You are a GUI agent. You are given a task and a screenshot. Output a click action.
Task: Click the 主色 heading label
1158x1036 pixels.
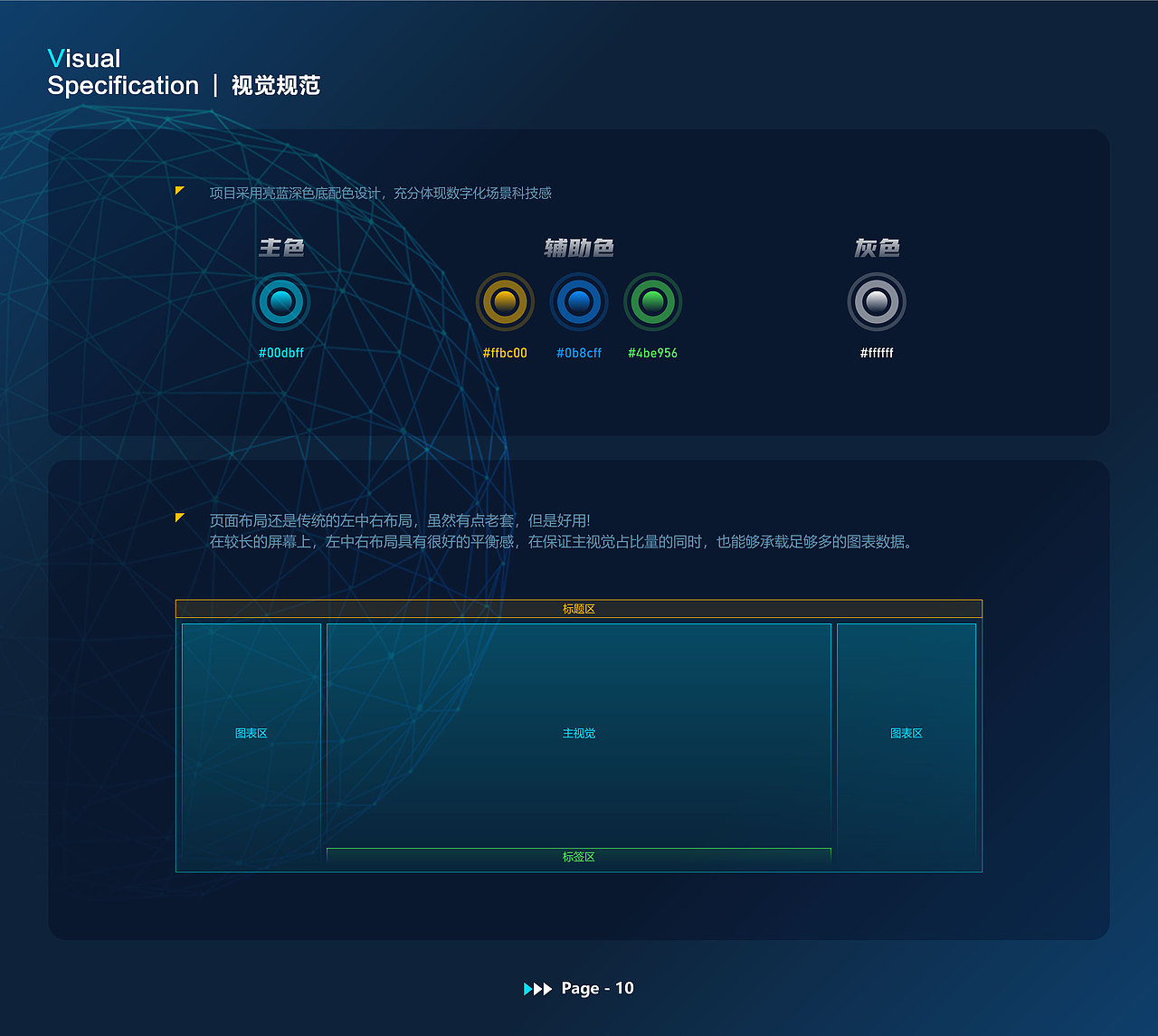click(280, 247)
